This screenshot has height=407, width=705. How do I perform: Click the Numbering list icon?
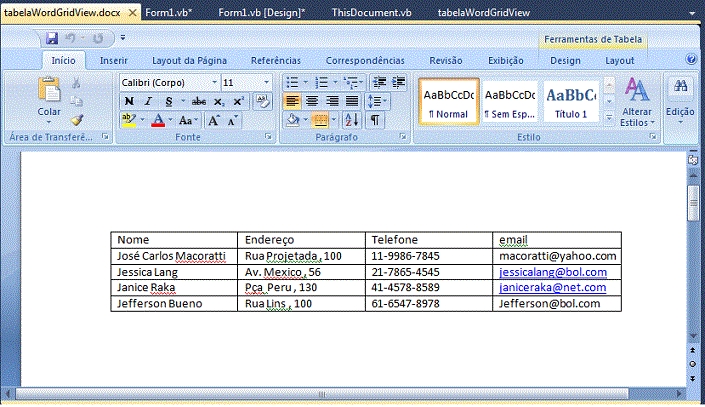[322, 82]
